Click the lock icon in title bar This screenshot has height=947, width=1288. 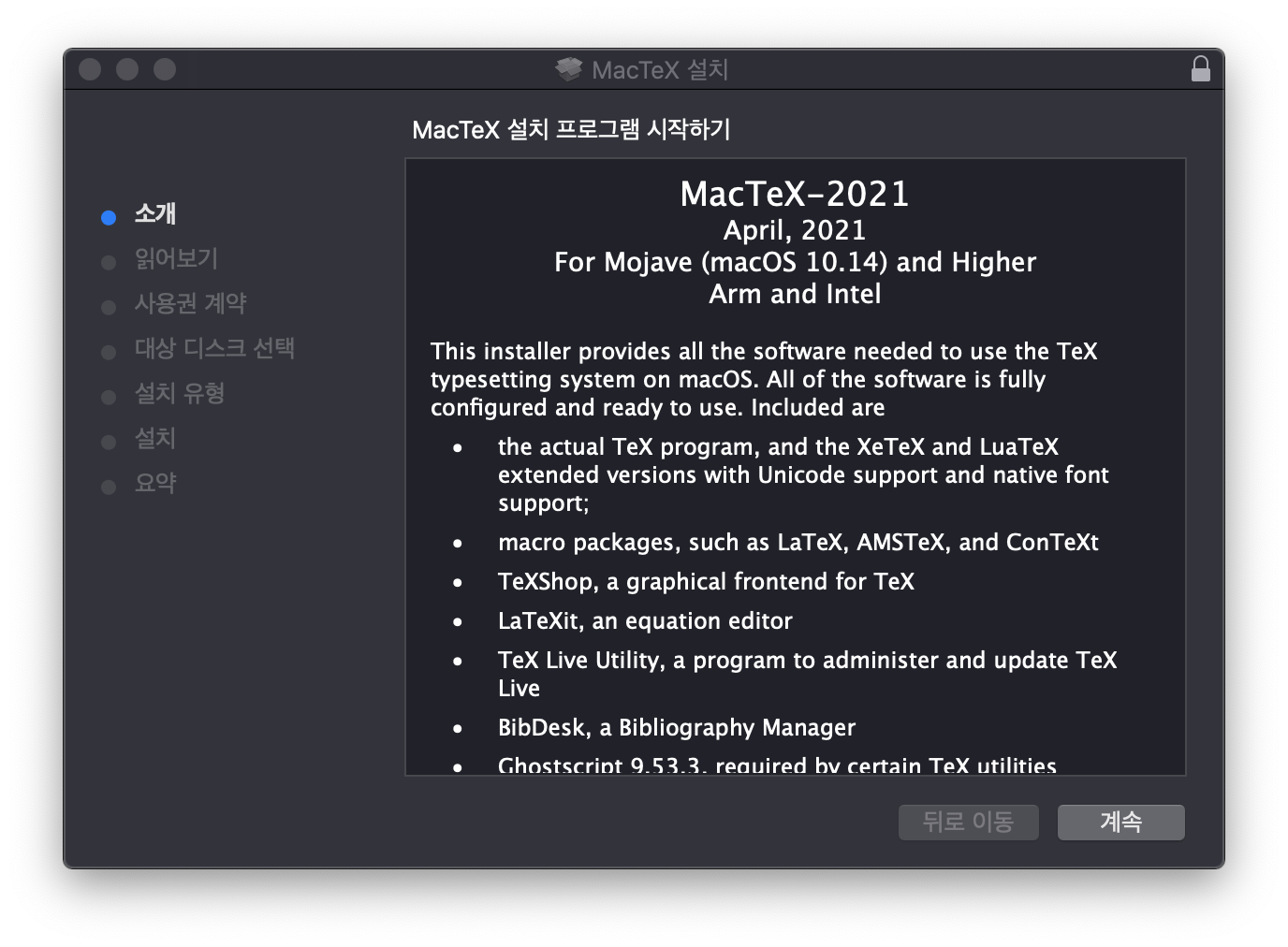point(1200,68)
